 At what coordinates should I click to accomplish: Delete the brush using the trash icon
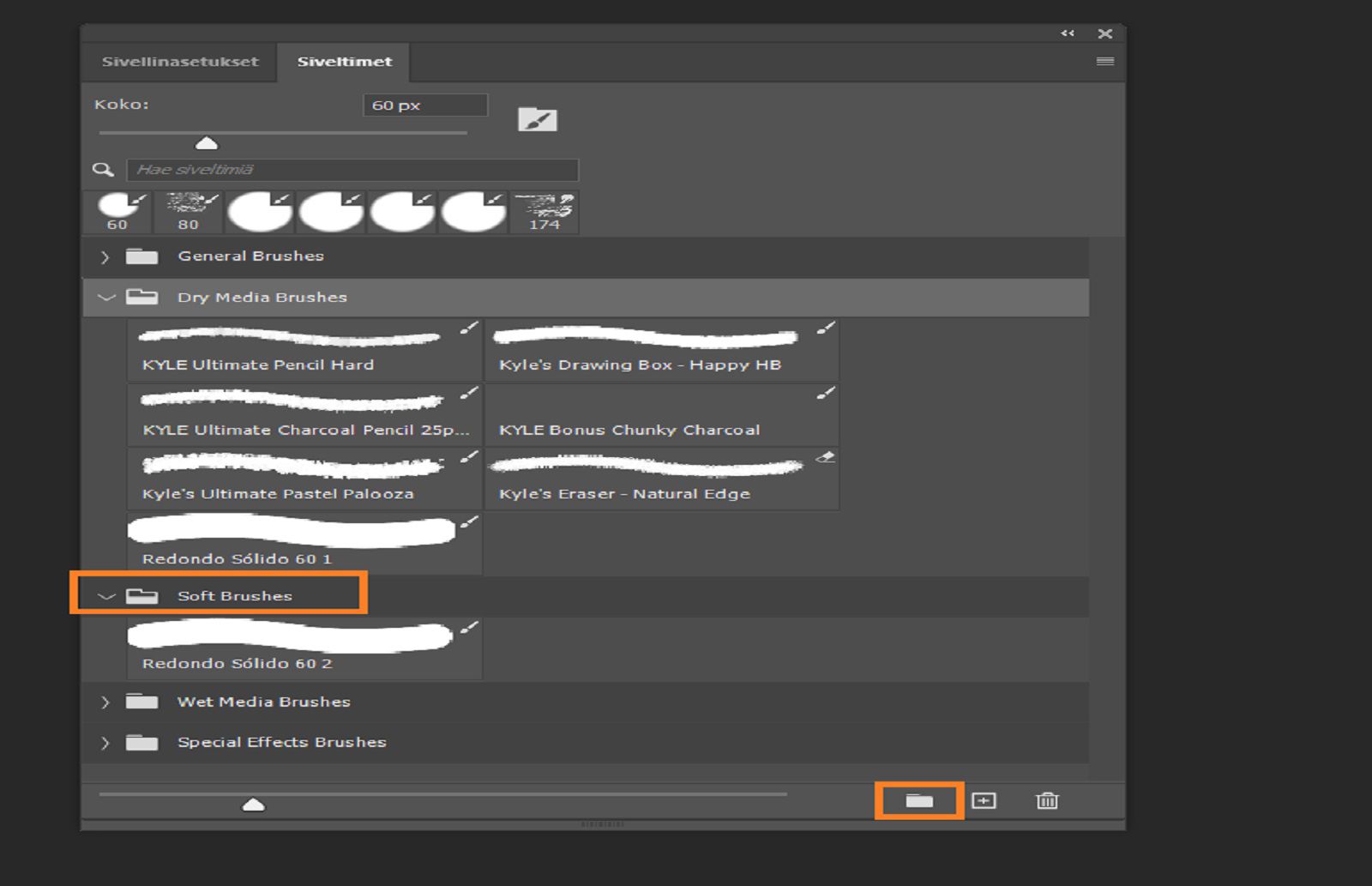1047,801
